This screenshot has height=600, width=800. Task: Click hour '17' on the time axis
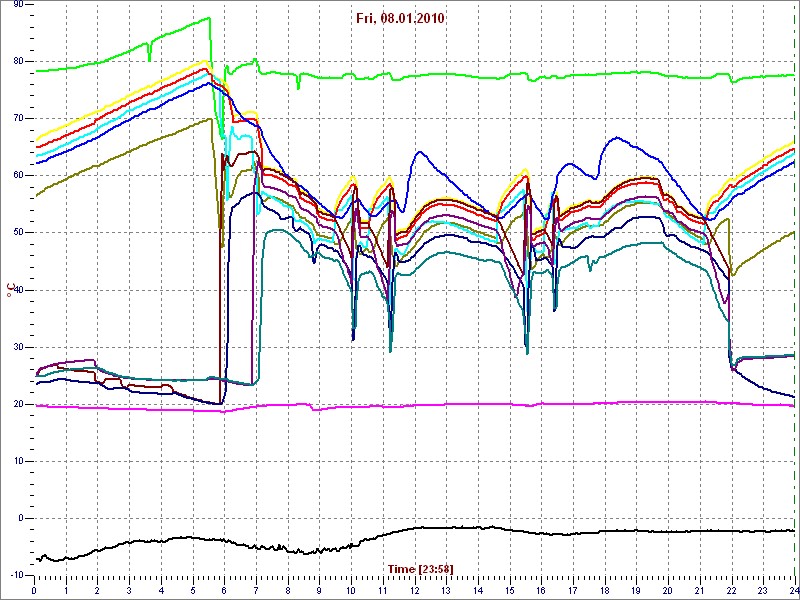pyautogui.click(x=573, y=588)
